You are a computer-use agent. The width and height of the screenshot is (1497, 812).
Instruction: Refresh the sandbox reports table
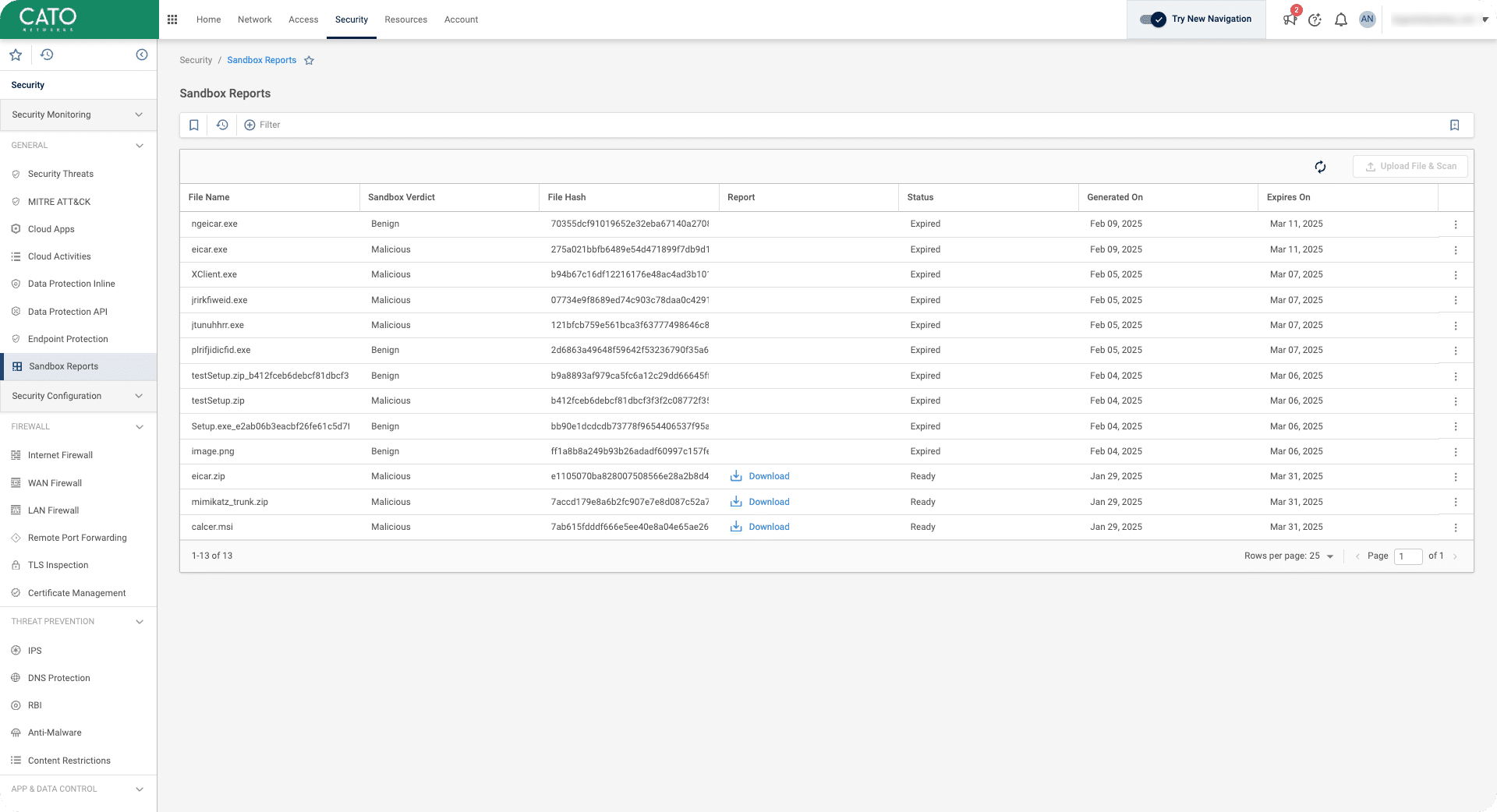[x=1320, y=167]
